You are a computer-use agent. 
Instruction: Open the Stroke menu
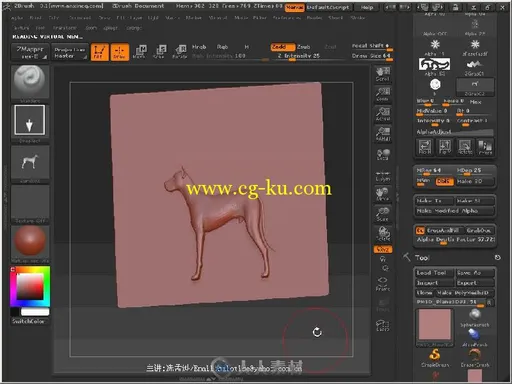point(358,18)
